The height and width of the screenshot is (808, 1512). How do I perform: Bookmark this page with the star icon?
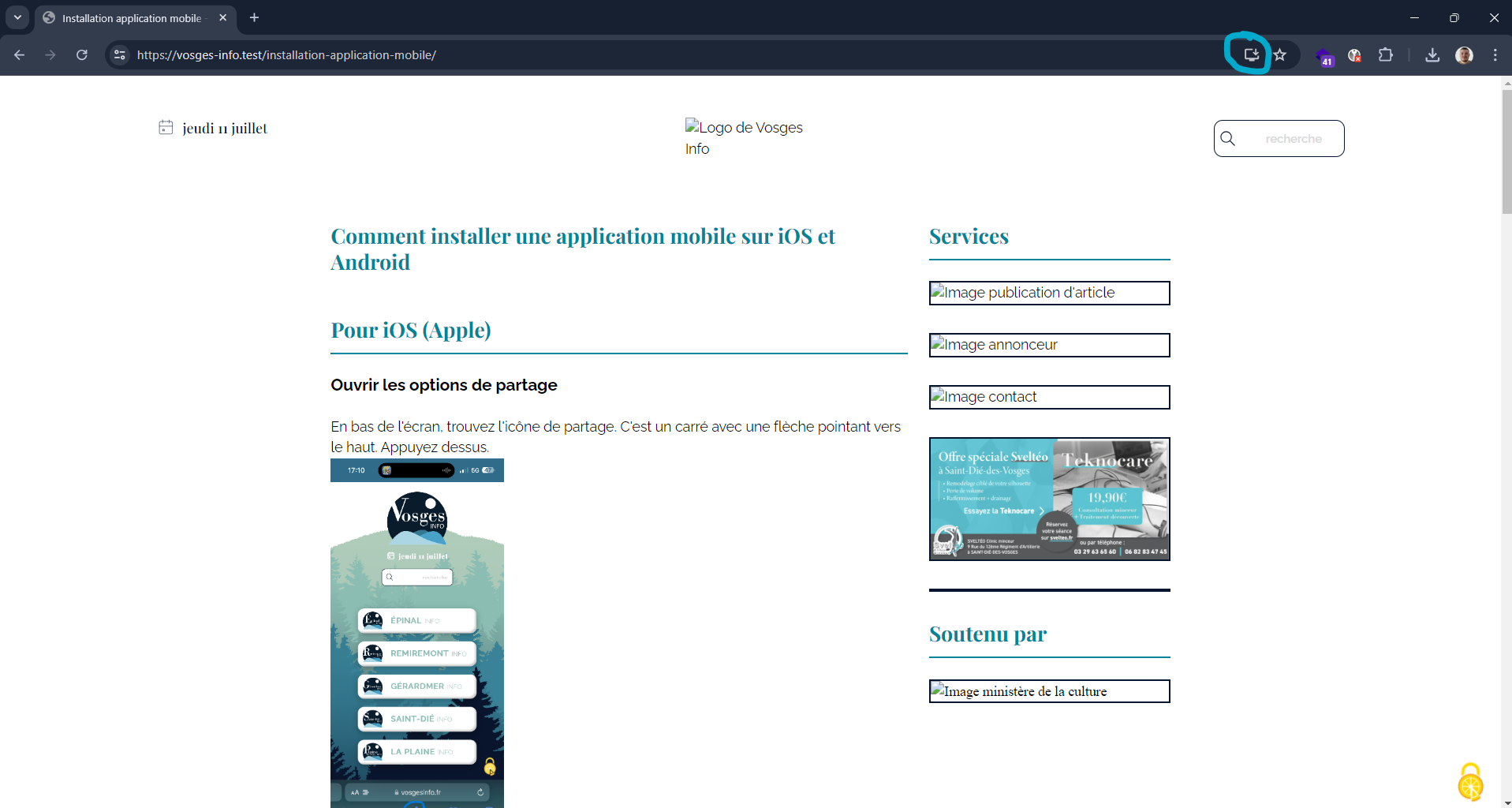[x=1280, y=54]
